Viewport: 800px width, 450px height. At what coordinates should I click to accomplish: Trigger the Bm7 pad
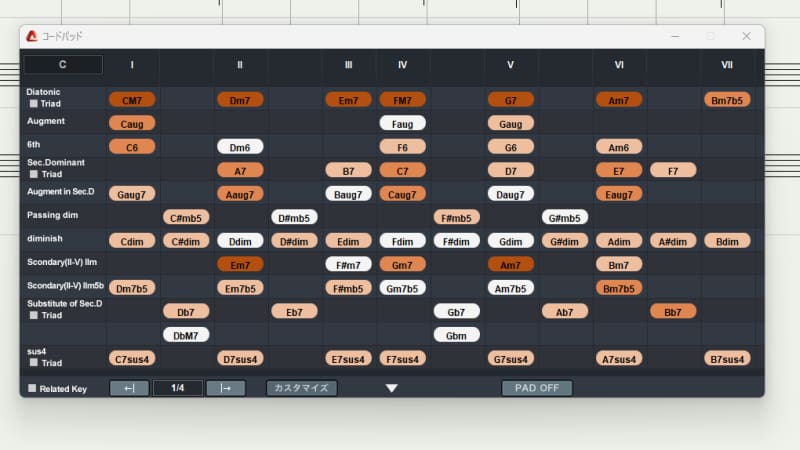[618, 264]
